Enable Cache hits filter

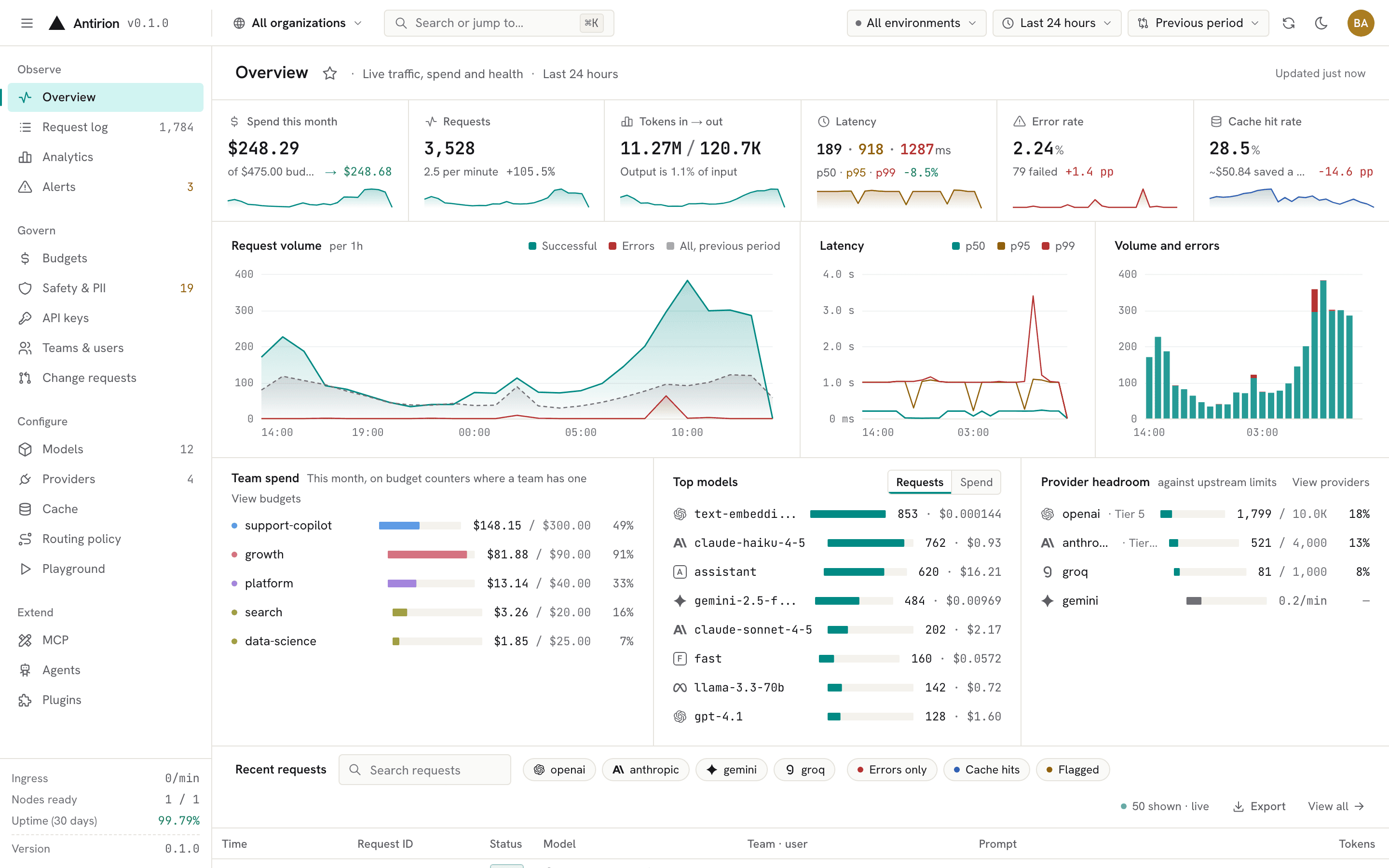coord(986,770)
